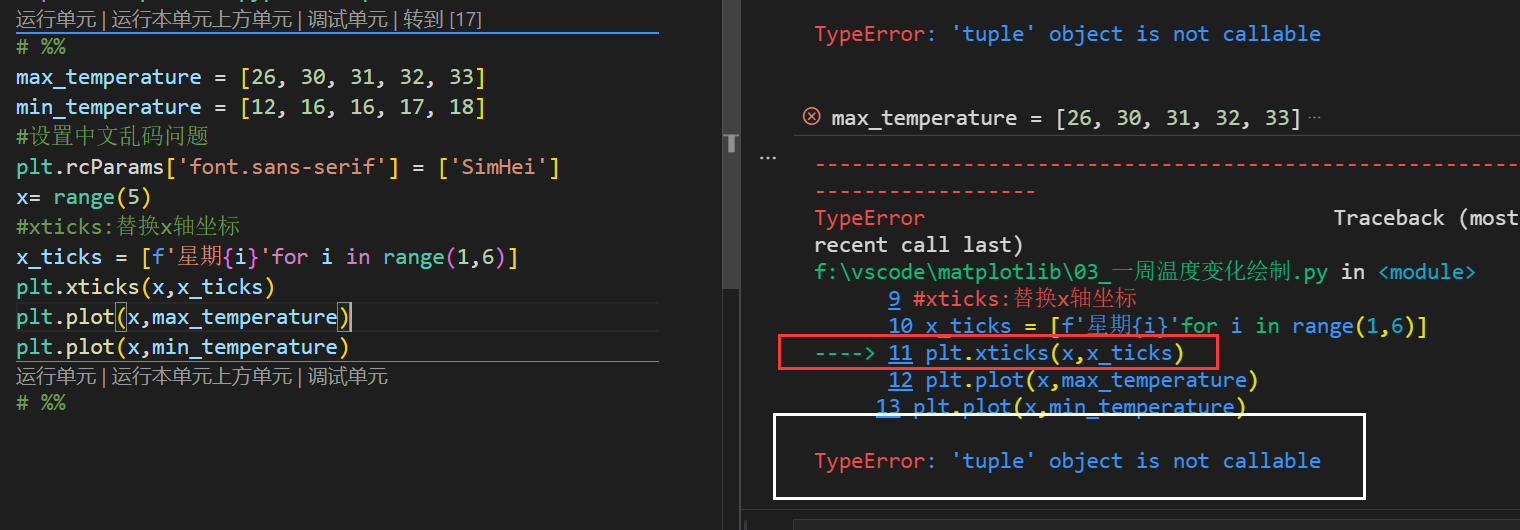1520x530 pixels.
Task: Click the <module> text in the traceback
Action: [x=1426, y=272]
